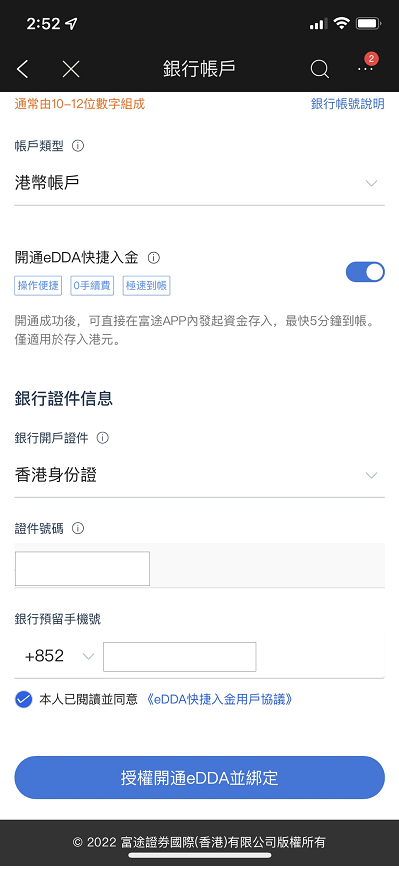The image size is (399, 869).
Task: Tap the back arrow in header
Action: click(22, 69)
